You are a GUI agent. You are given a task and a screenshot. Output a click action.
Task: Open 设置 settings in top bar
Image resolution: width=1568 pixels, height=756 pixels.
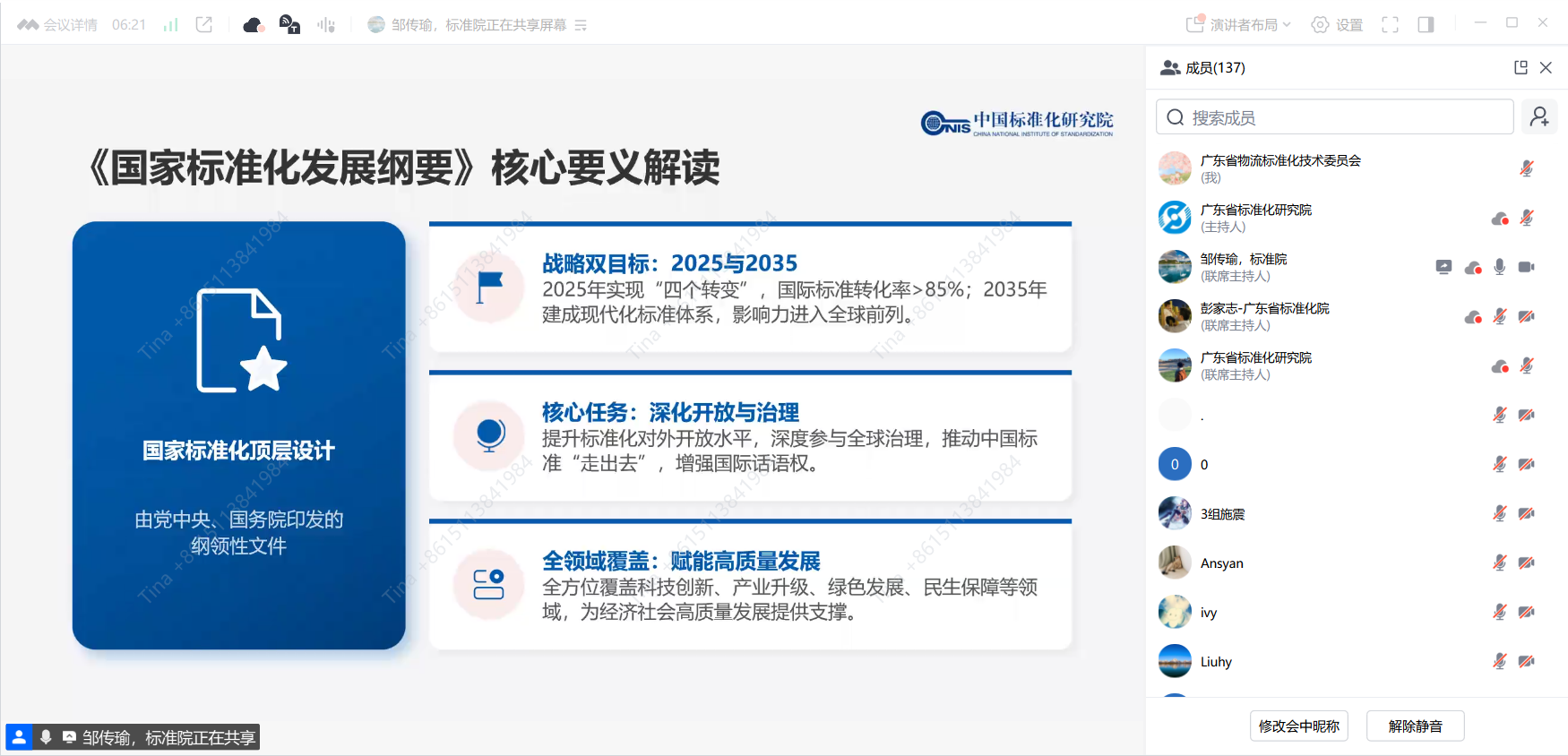coord(1337,25)
